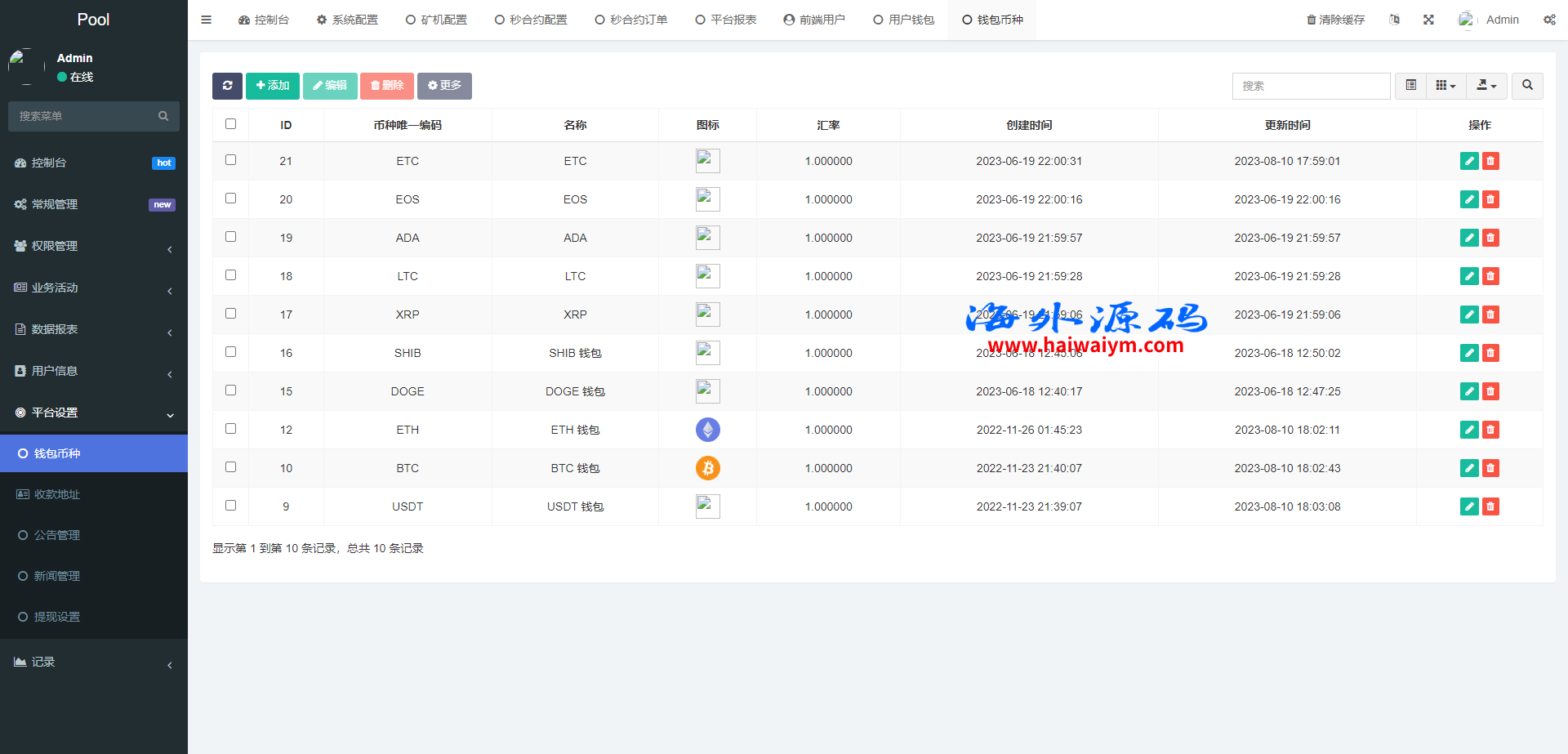Click the red delete icon for BTC row
The width and height of the screenshot is (1568, 754).
pos(1490,468)
